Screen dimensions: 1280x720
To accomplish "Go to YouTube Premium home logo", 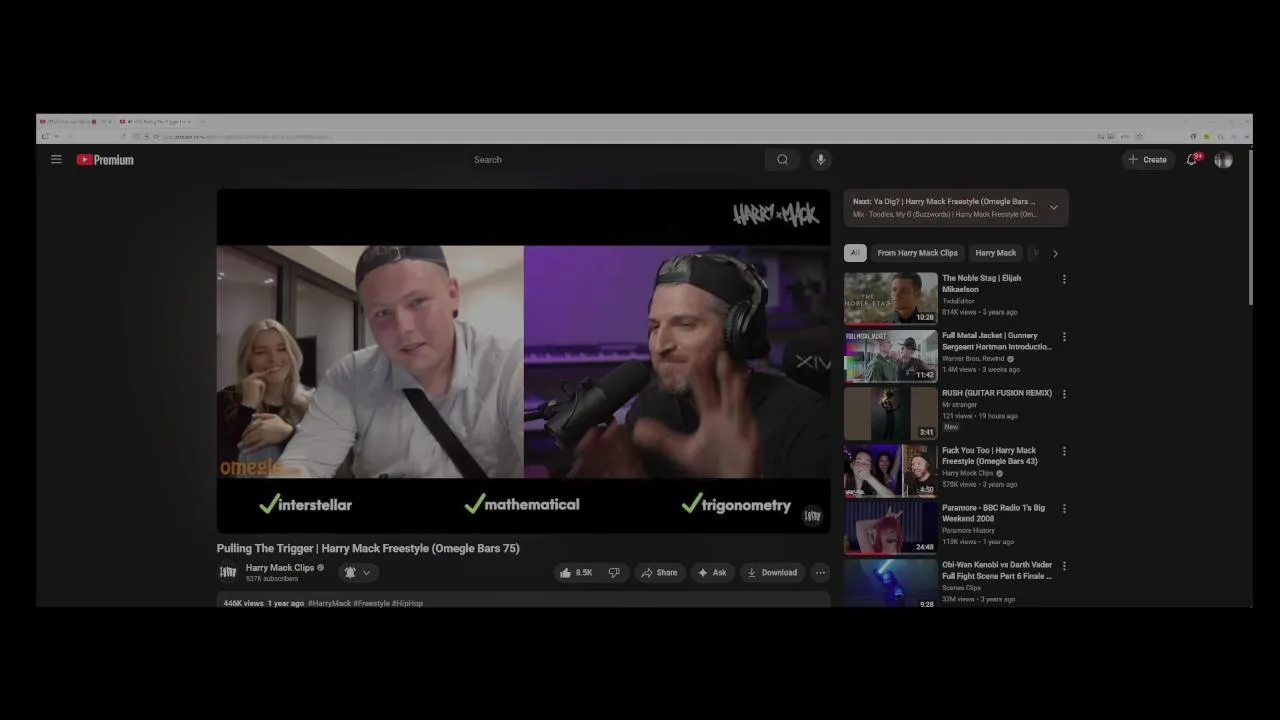I will 105,159.
